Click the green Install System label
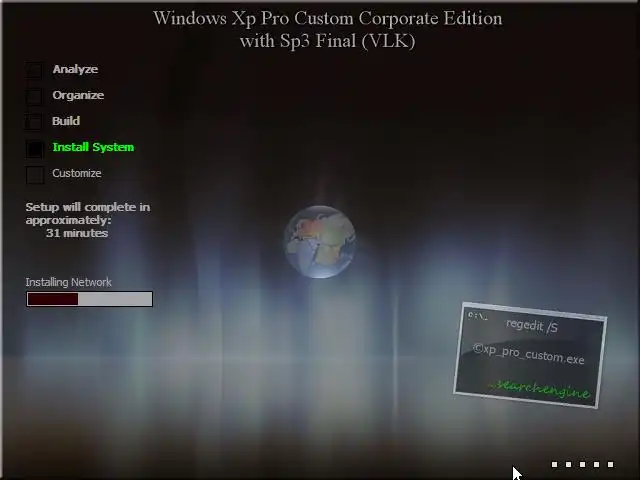The image size is (640, 480). tap(93, 147)
